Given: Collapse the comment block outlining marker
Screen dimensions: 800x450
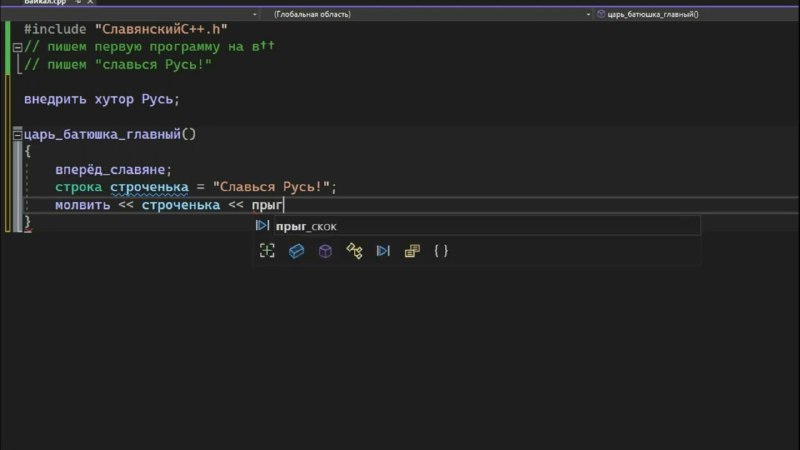Looking at the screenshot, I should pos(17,47).
